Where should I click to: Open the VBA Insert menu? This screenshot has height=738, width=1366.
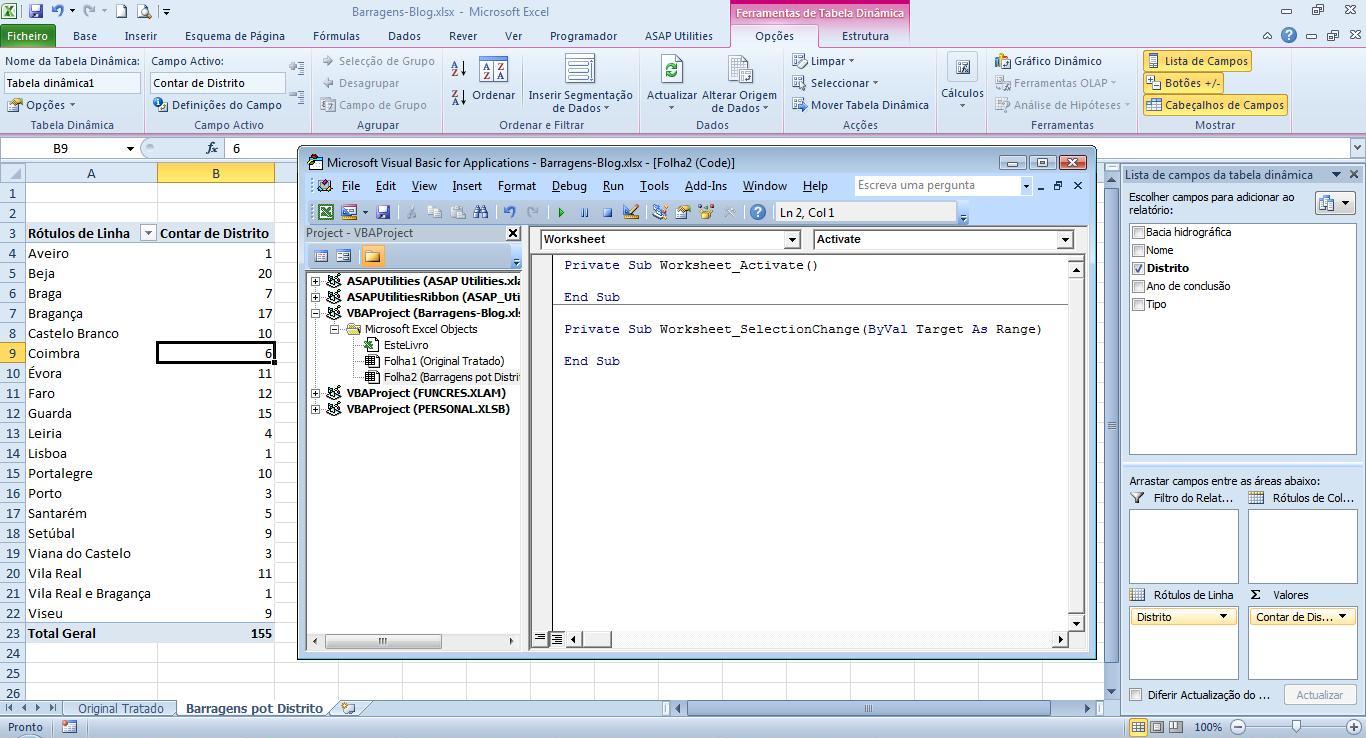click(467, 186)
